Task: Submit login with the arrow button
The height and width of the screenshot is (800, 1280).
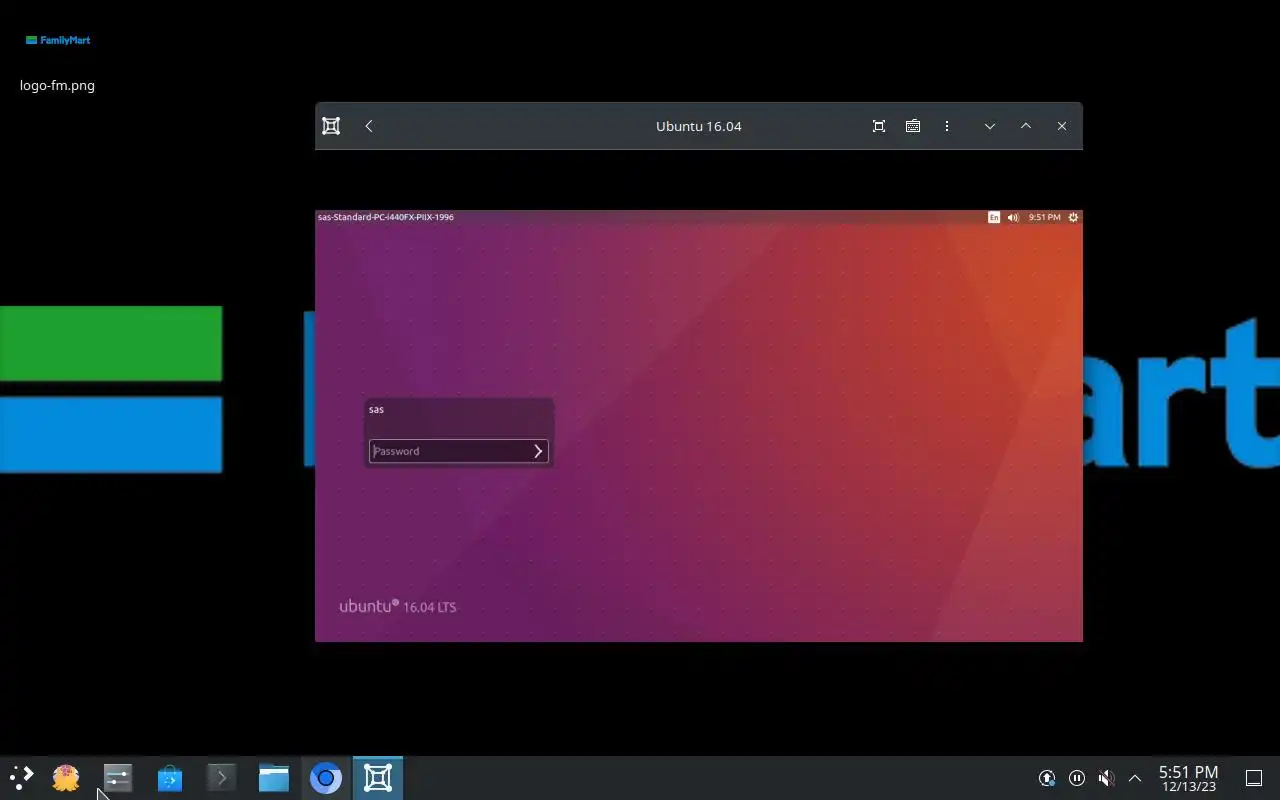Action: pos(538,451)
